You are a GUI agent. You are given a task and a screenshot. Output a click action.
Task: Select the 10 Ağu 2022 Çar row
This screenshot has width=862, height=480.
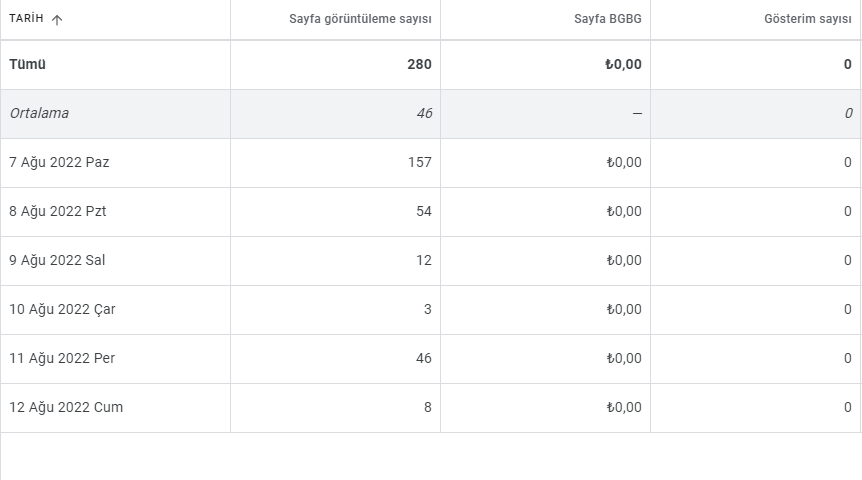tap(430, 310)
